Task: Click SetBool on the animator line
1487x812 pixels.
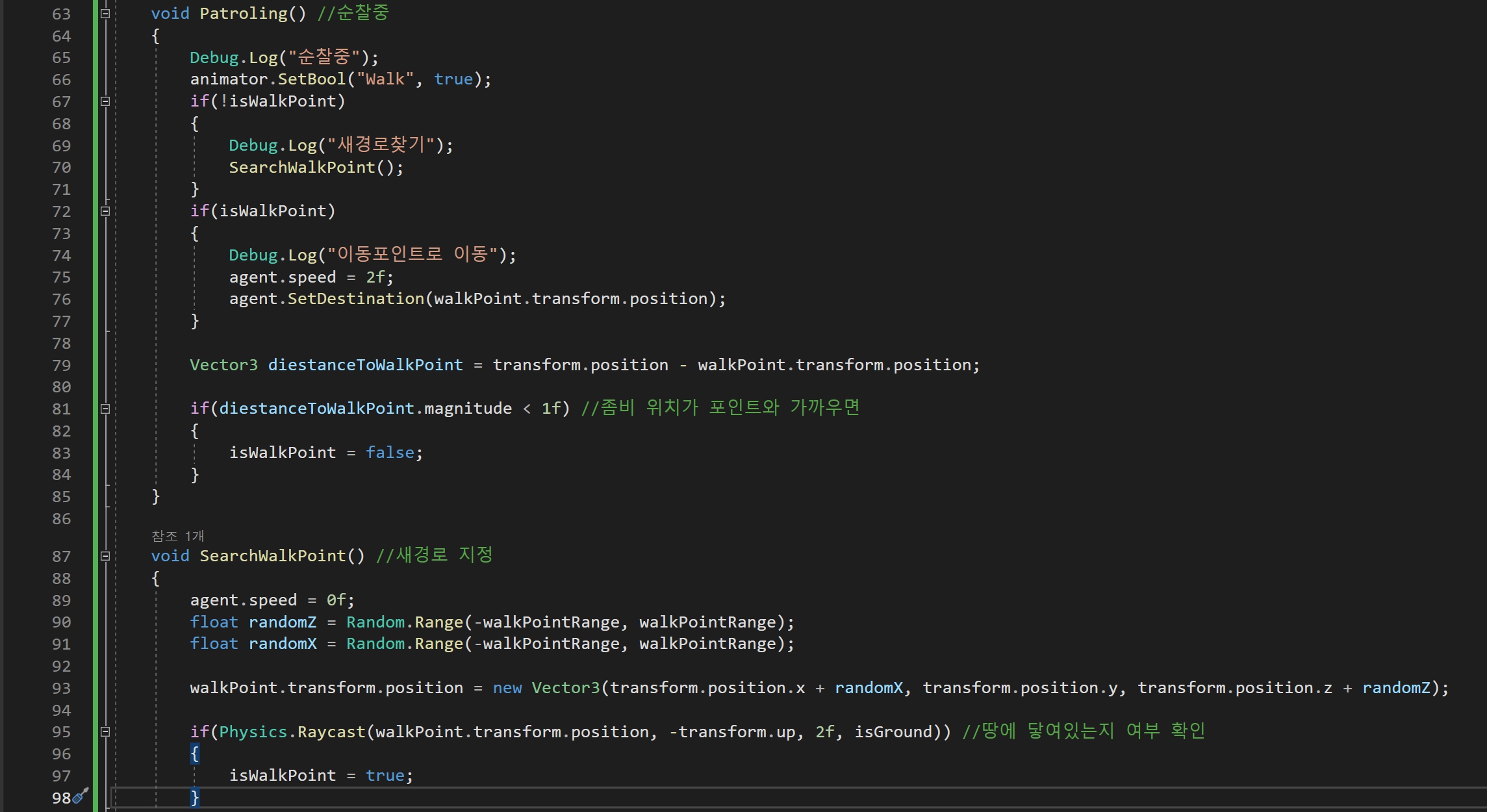Action: point(312,79)
